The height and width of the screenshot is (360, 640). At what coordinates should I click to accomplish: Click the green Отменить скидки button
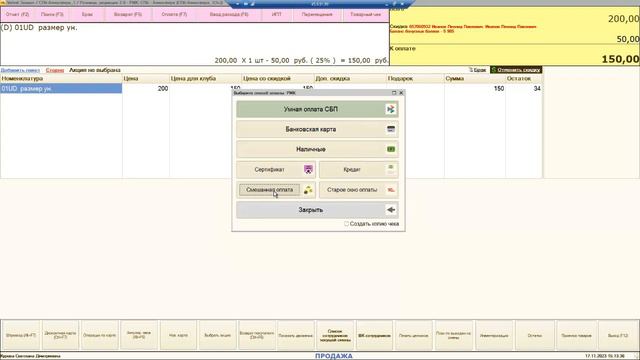(516, 70)
